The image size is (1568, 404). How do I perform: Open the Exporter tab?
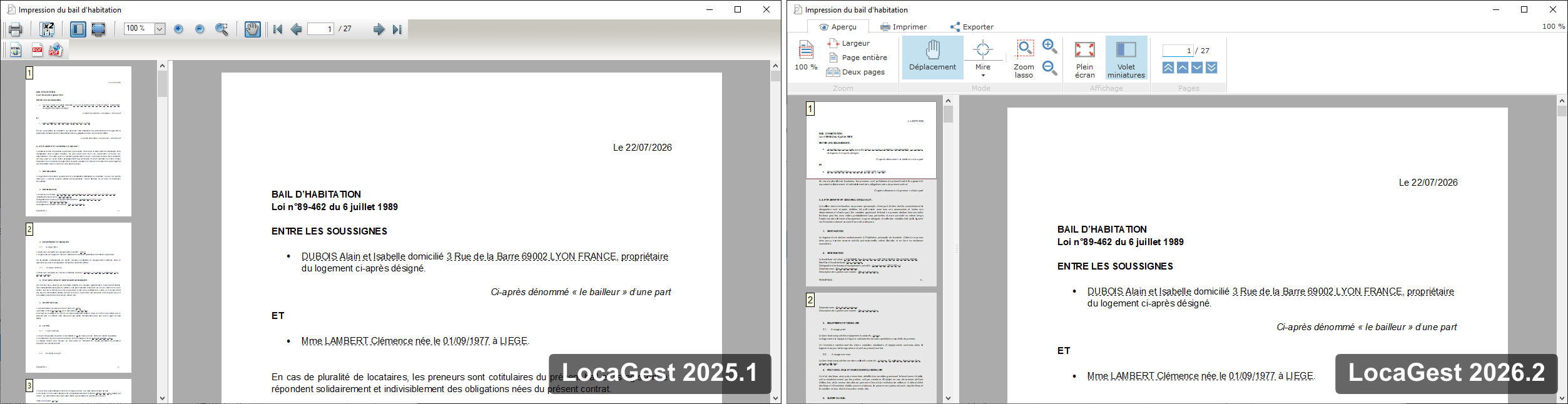(972, 27)
